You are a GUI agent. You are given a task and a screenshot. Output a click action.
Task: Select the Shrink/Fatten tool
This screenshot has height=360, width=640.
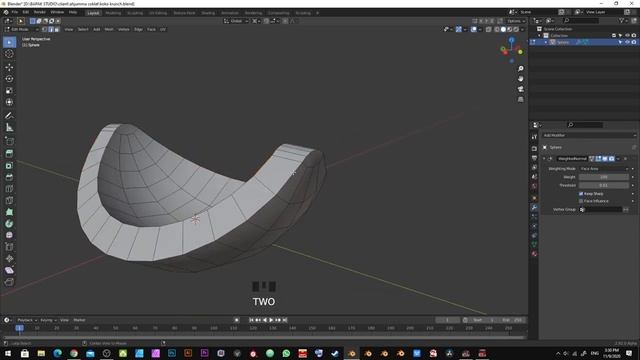[9, 259]
